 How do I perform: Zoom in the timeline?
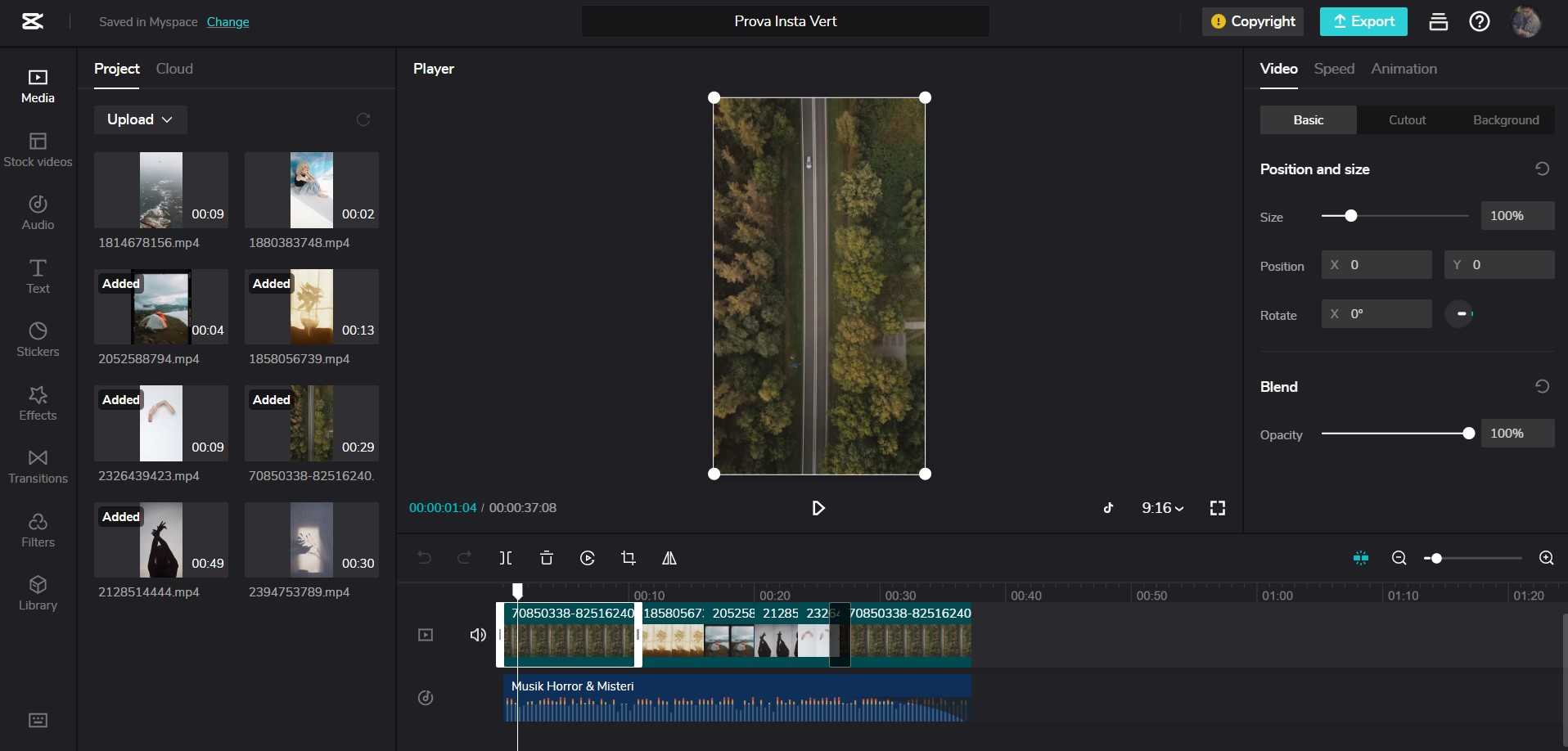(1547, 558)
